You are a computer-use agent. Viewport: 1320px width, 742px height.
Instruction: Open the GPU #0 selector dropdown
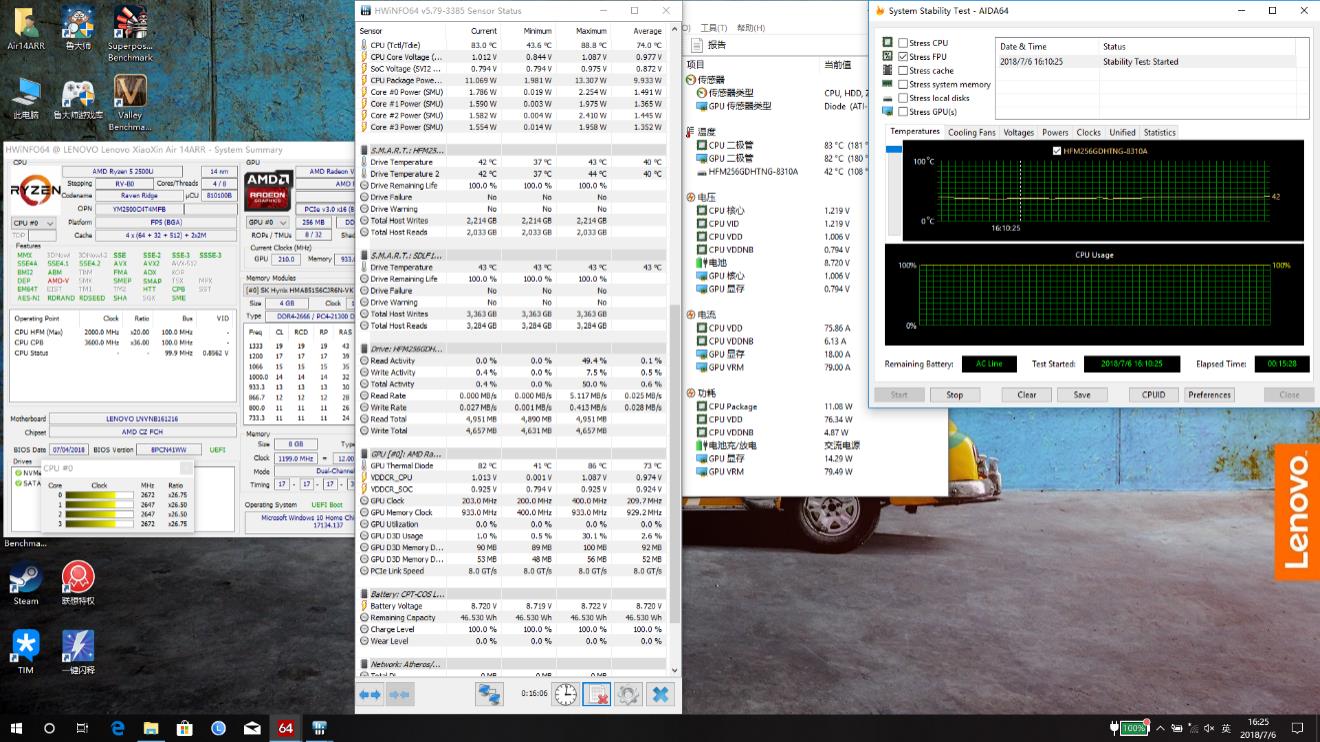(269, 222)
